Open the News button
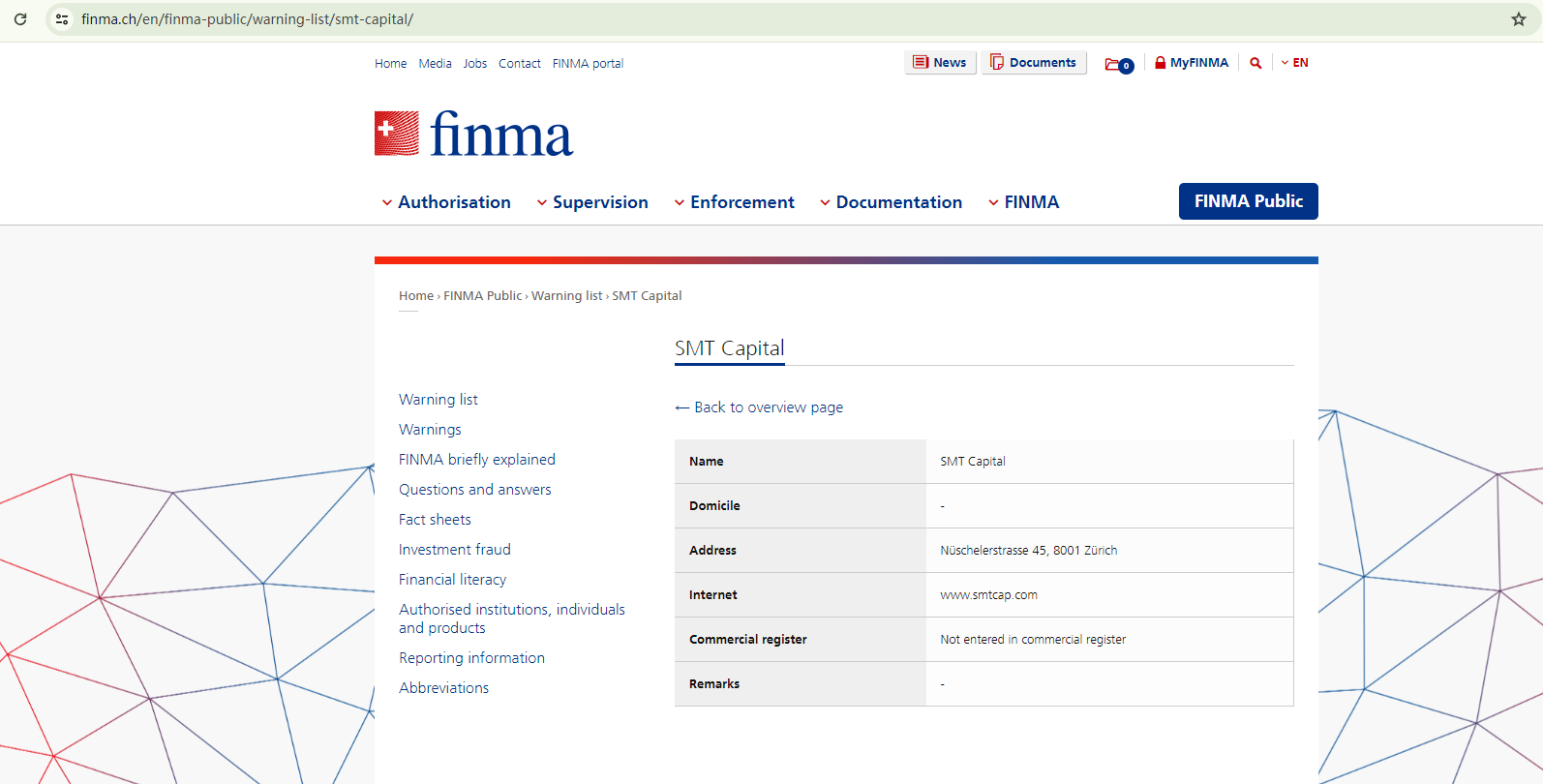The image size is (1543, 784). 940,63
